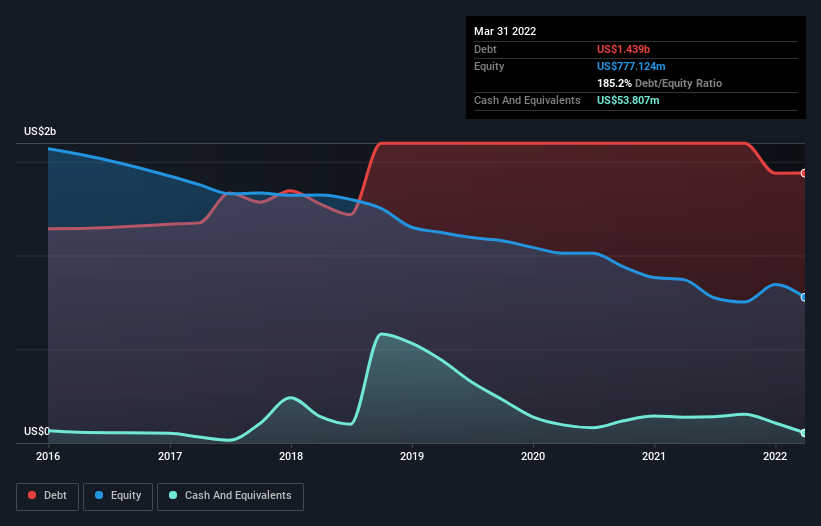Viewport: 821px width, 526px height.
Task: Click the red Debt endpoint marker
Action: tap(804, 173)
